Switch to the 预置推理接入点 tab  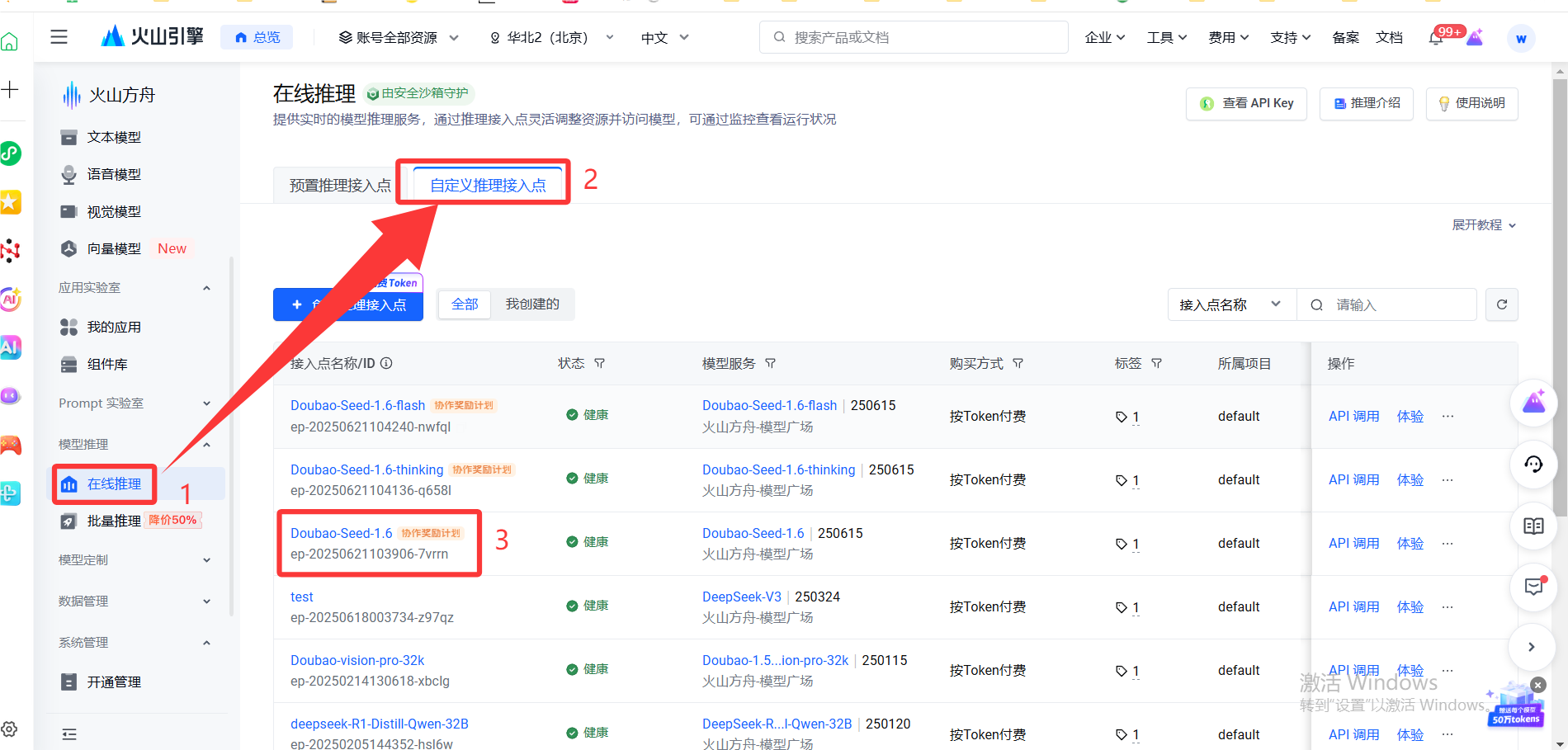click(340, 186)
